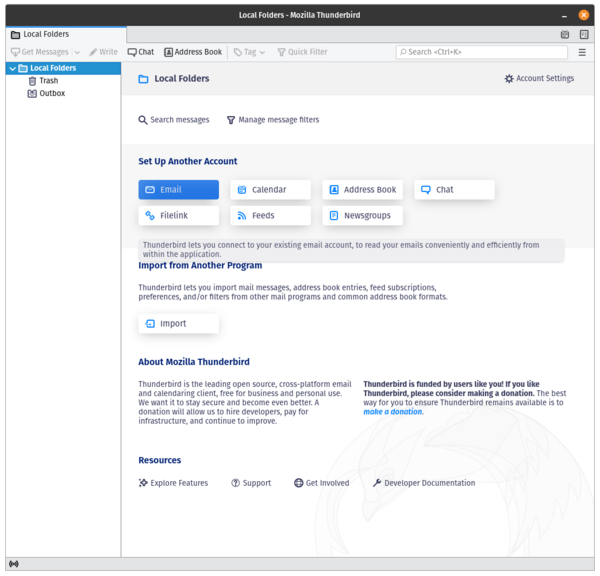Click the Local Folders header folder icon
The image size is (600, 576).
[x=143, y=79]
